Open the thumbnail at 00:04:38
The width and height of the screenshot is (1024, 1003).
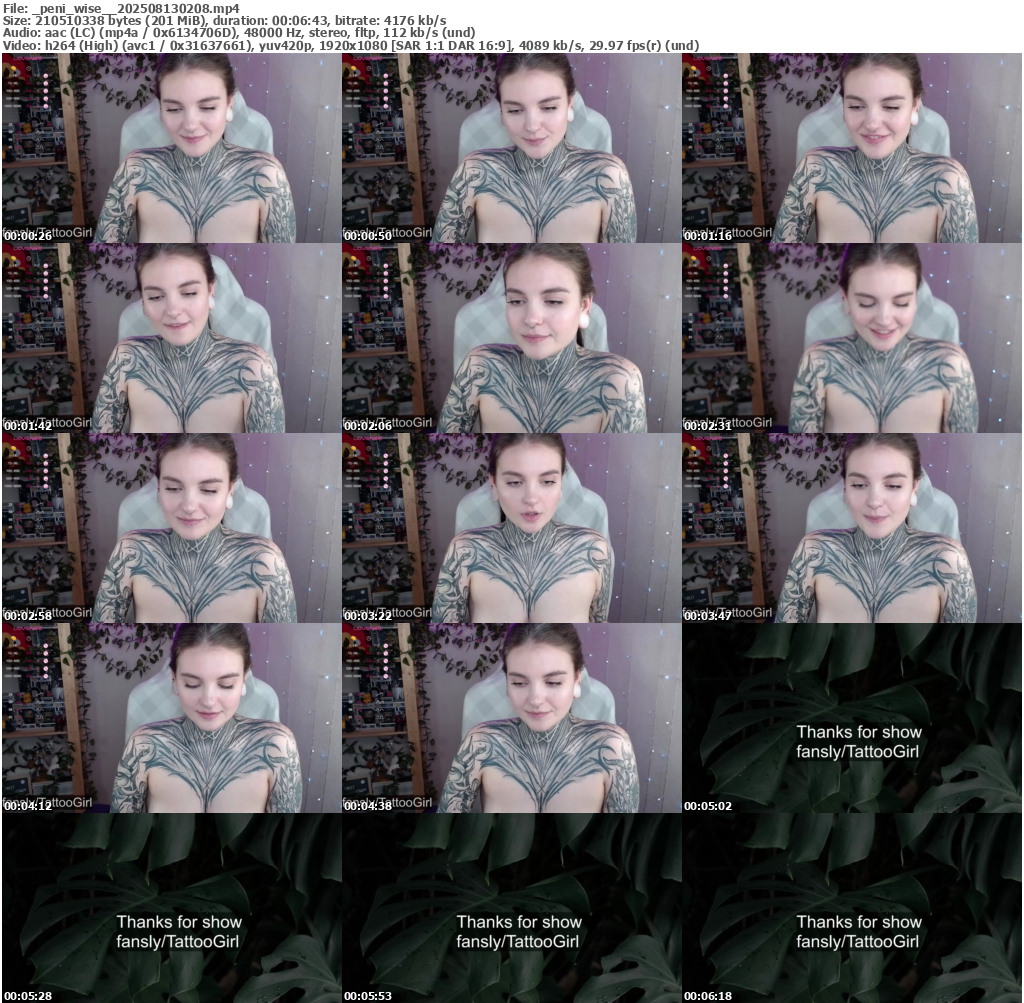tap(511, 718)
